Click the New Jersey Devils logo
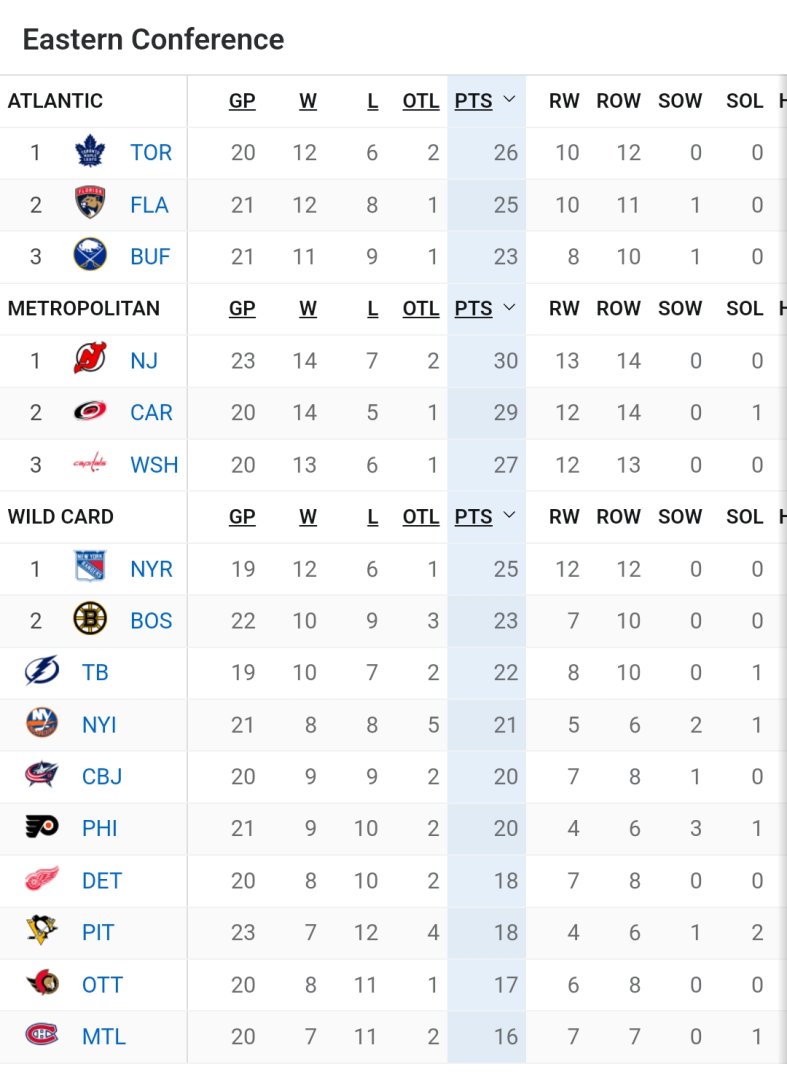Image resolution: width=787 pixels, height=1080 pixels. (90, 360)
